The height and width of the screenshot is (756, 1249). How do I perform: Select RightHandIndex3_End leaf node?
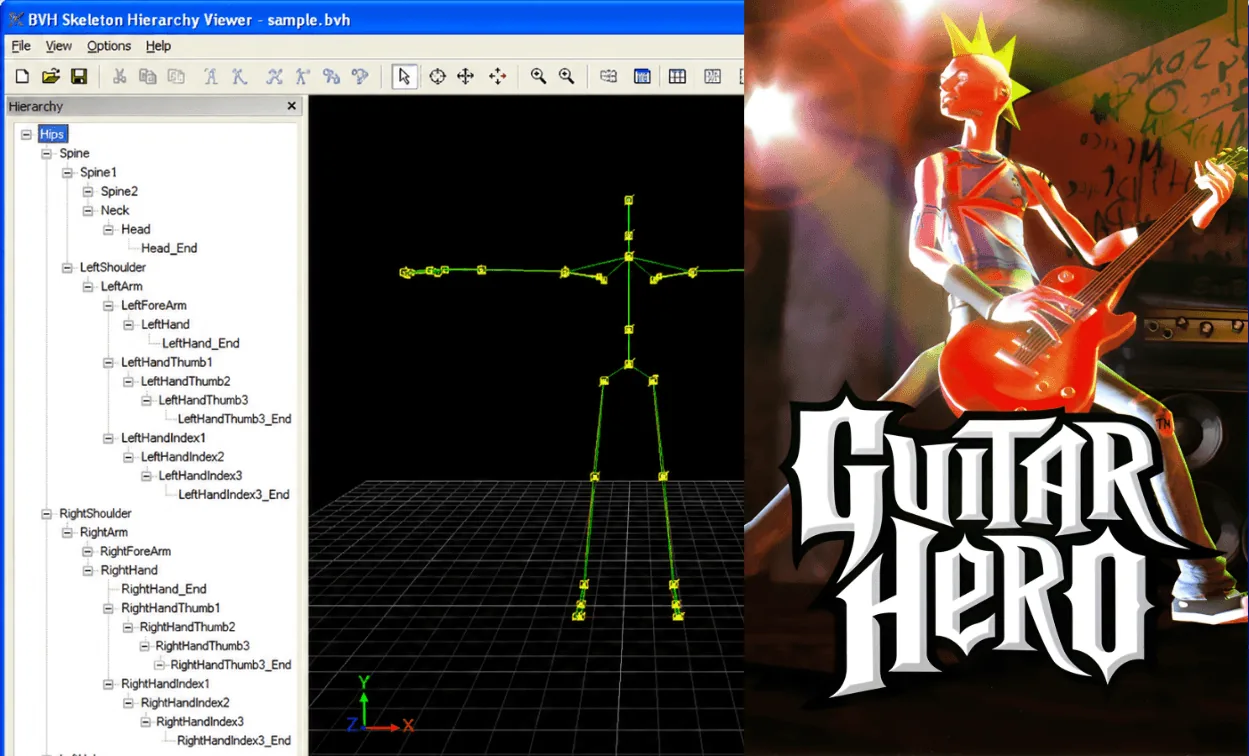[x=234, y=741]
